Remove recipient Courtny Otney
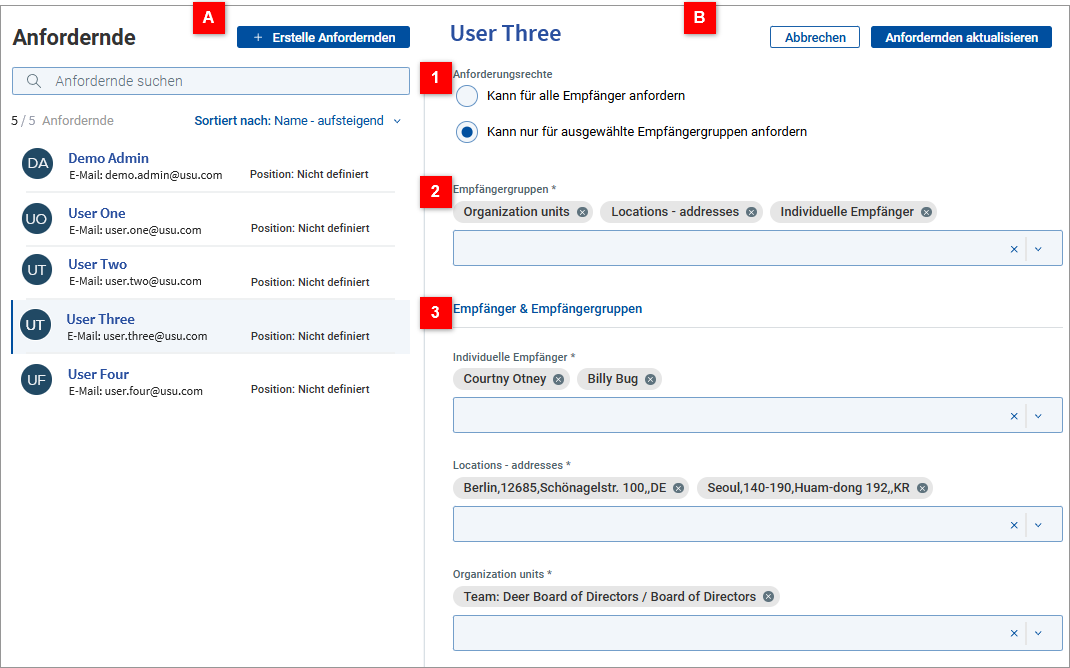This screenshot has height=668, width=1070. [558, 379]
